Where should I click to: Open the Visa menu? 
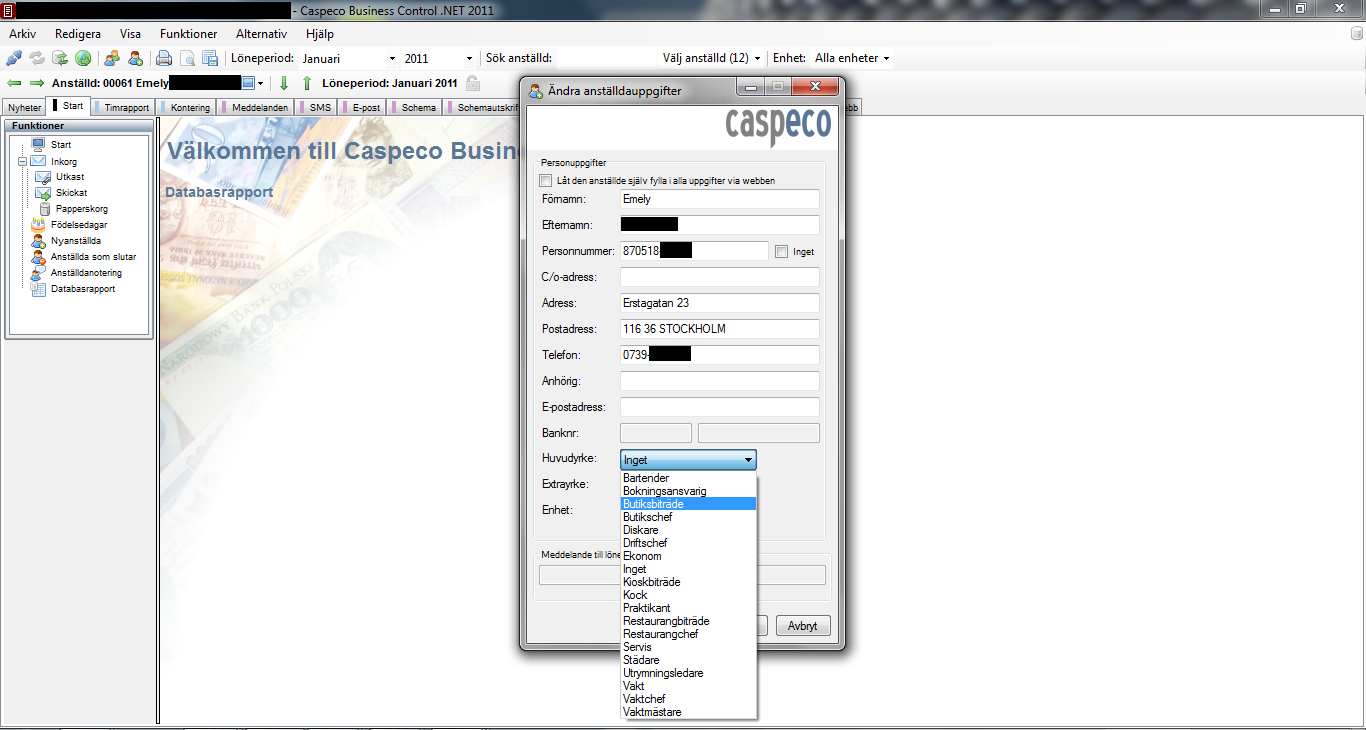pos(130,34)
